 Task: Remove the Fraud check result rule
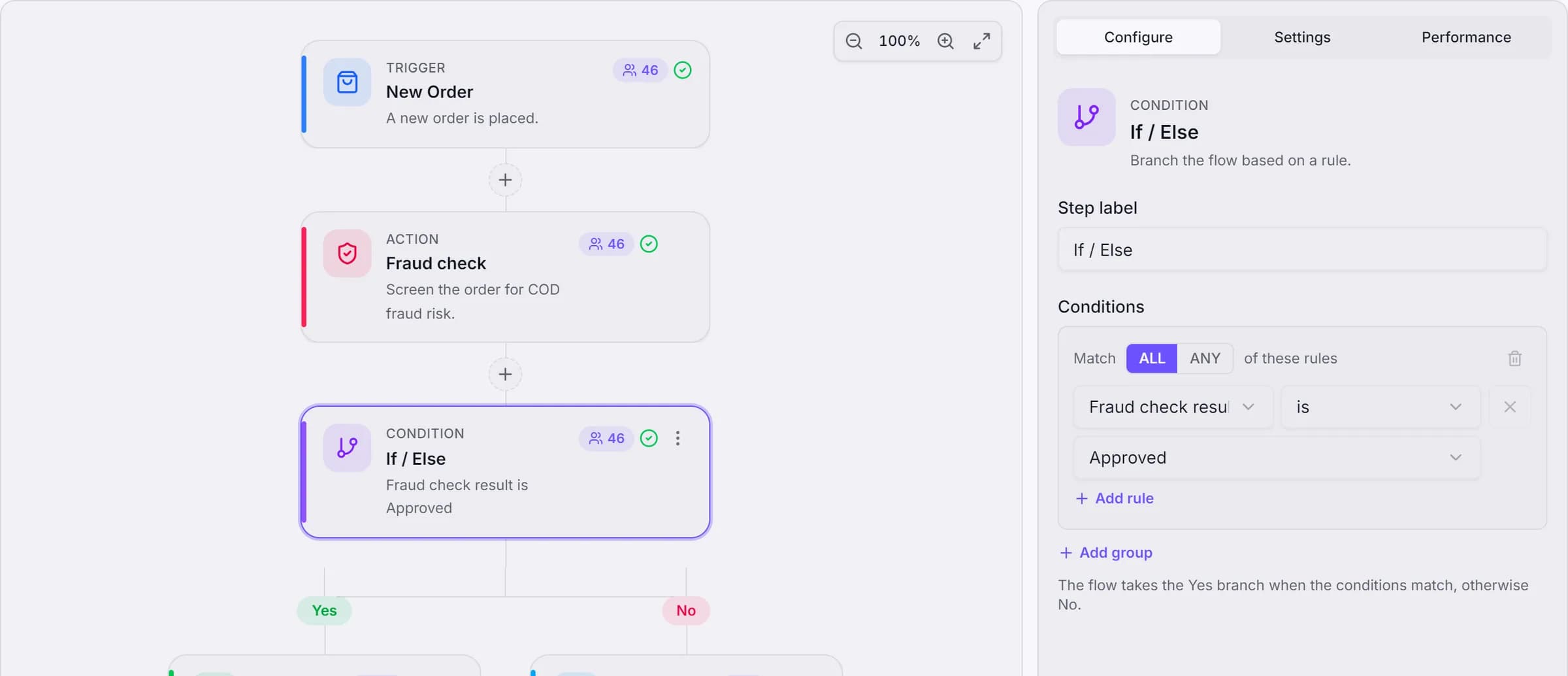1510,407
